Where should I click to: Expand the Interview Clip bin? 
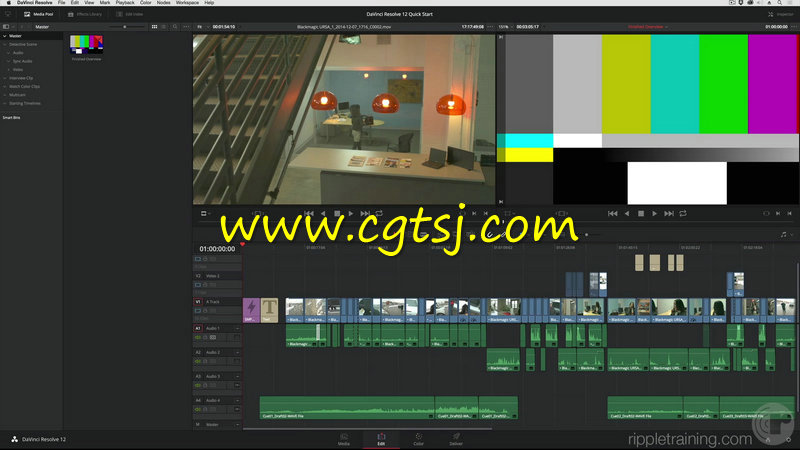[x=5, y=78]
